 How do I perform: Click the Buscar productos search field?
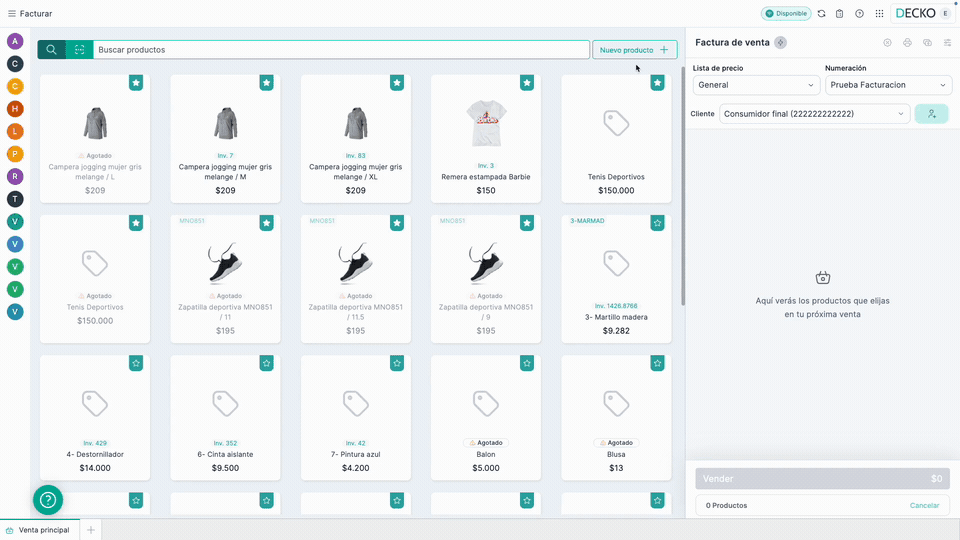click(340, 50)
